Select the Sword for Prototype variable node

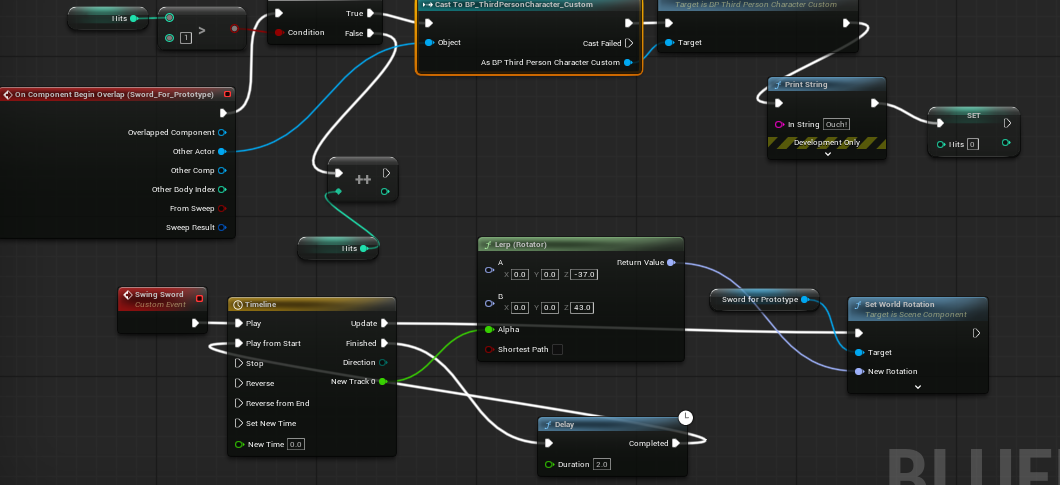coord(764,300)
